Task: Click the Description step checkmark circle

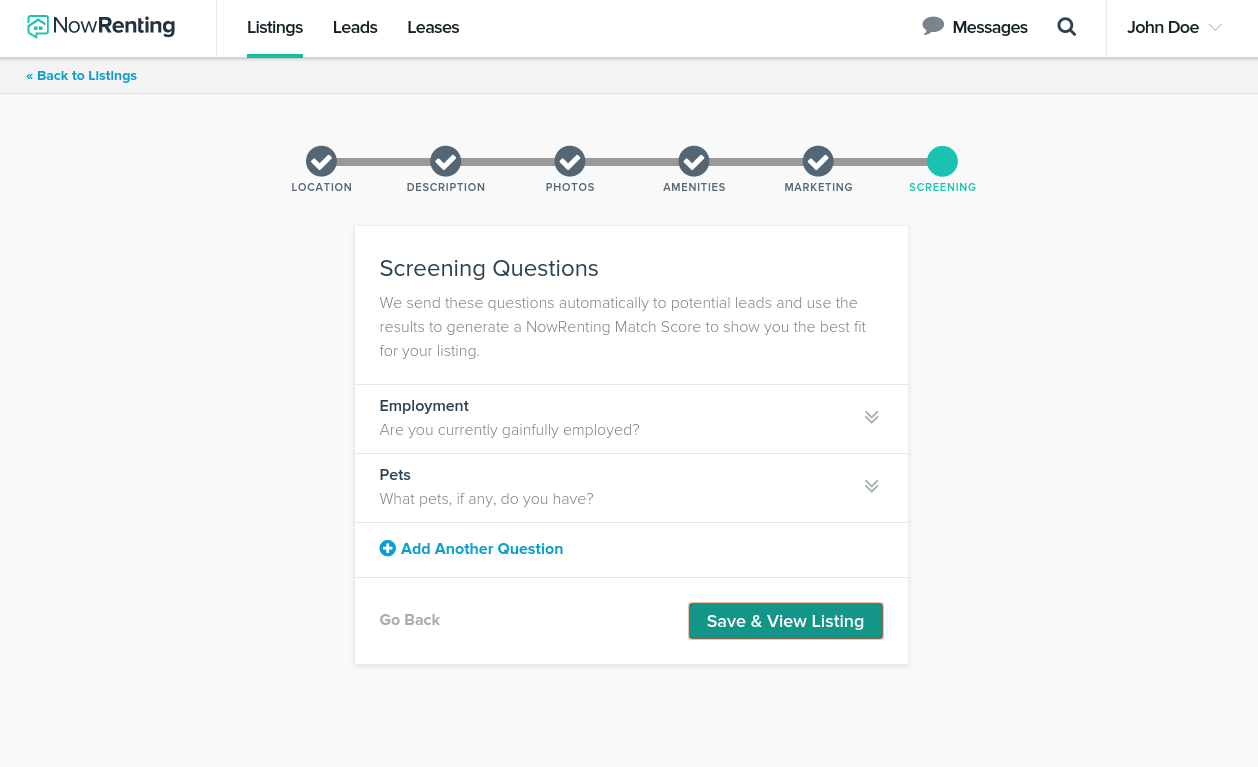Action: (445, 161)
